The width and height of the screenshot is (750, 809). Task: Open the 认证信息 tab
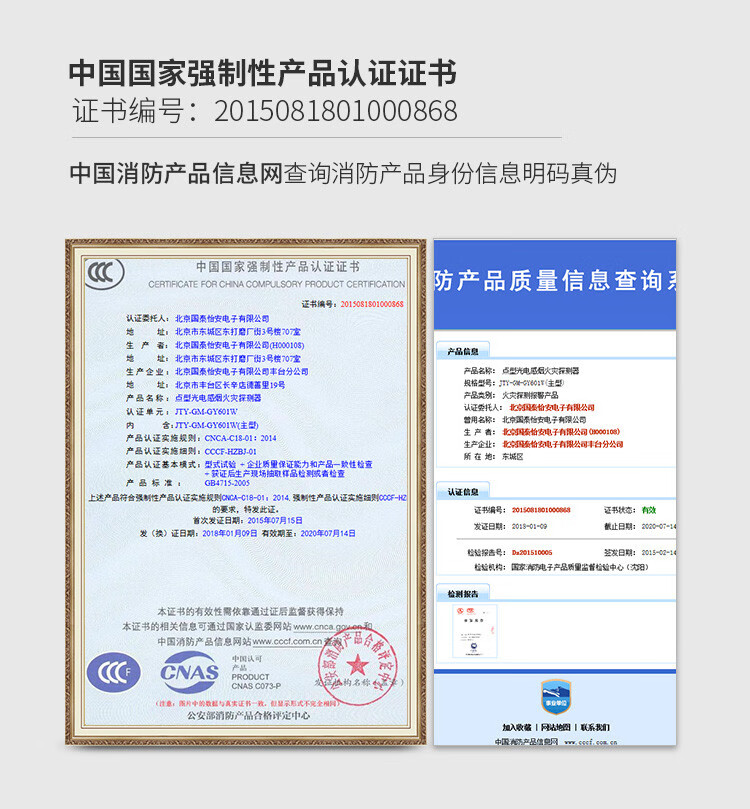(x=463, y=492)
